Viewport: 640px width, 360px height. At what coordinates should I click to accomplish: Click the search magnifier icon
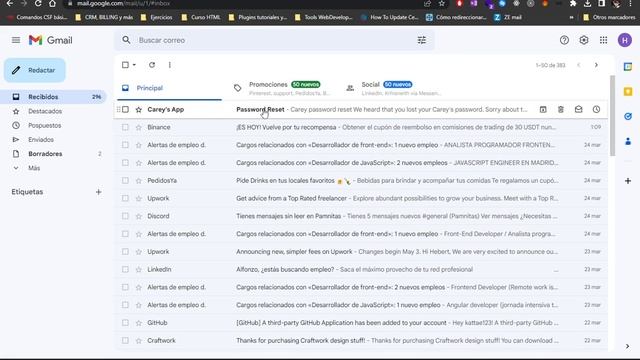(127, 40)
